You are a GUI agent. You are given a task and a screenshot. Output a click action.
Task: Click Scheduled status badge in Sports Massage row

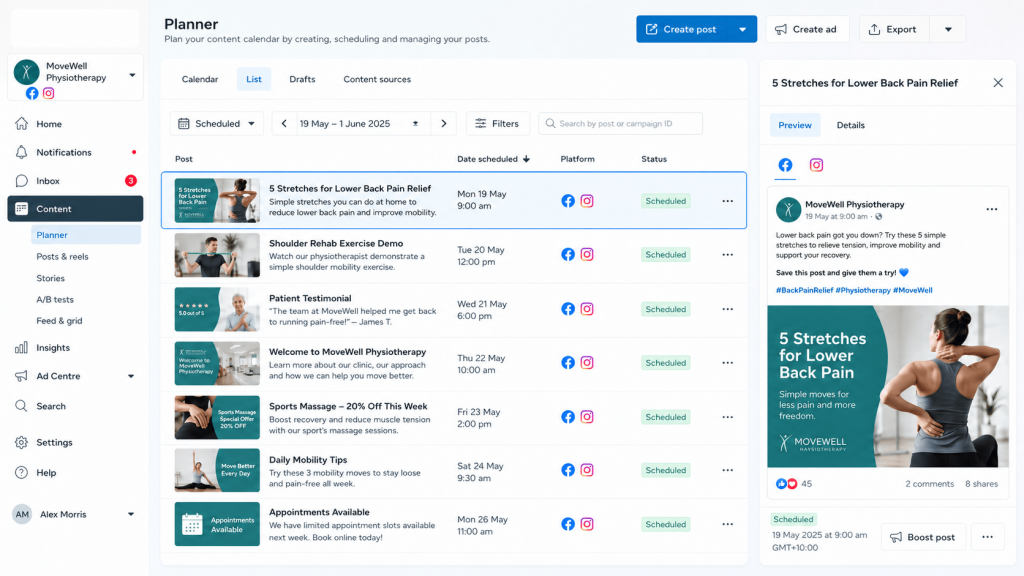point(665,417)
